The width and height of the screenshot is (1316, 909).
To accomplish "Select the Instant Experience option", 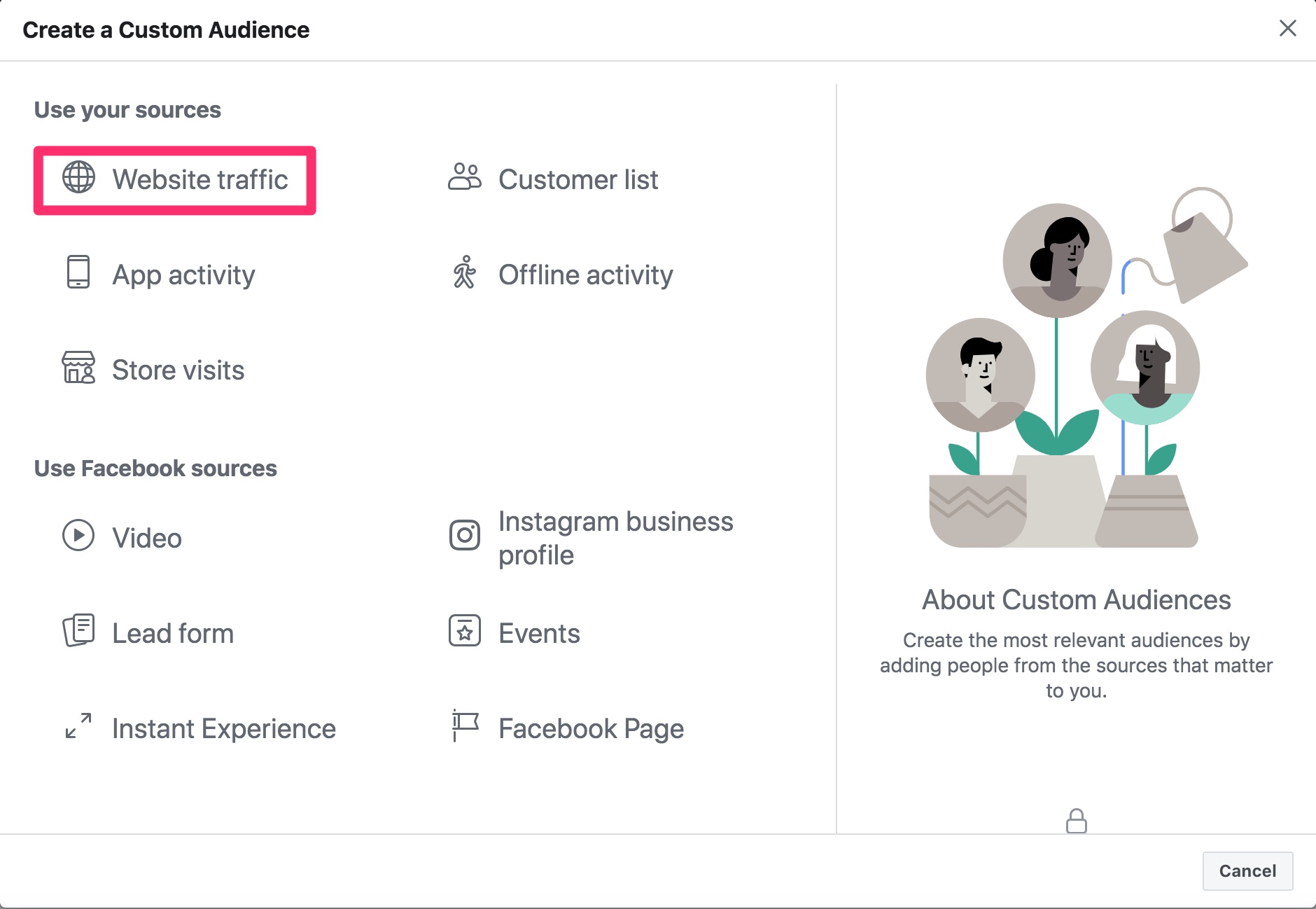I will pos(224,729).
